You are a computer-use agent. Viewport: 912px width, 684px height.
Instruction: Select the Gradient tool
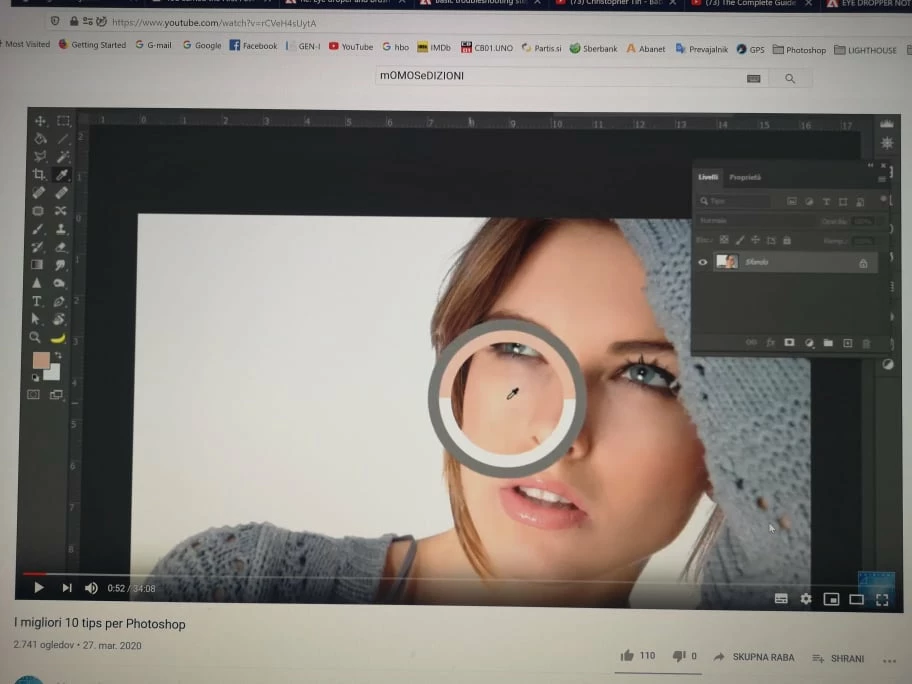pyautogui.click(x=37, y=265)
